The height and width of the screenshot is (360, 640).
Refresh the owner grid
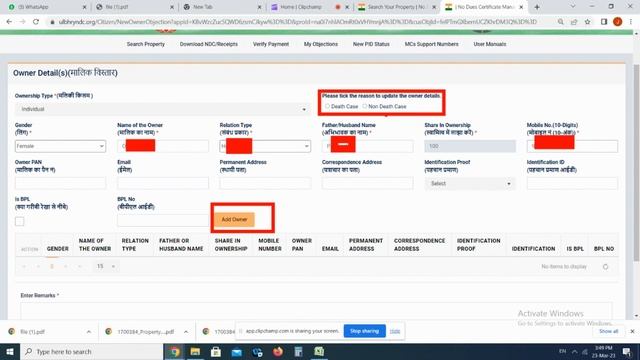pos(605,267)
